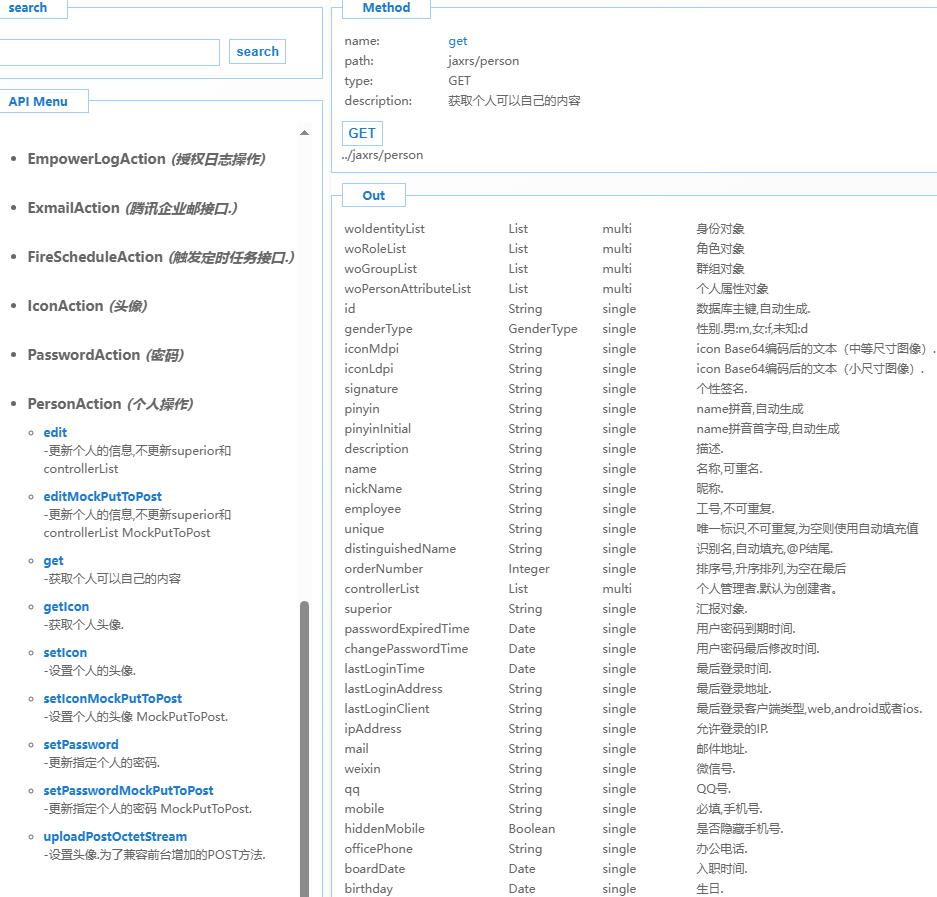
Task: Open the "setPassword" link
Action: point(80,744)
